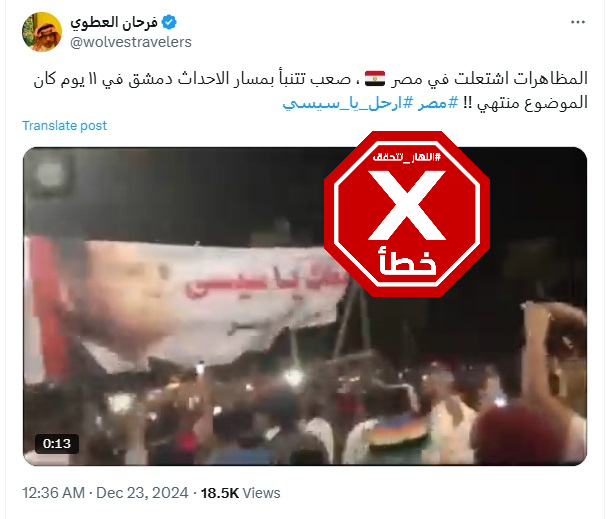The image size is (606, 519).
Task: Click the blurry watermark logo in the video corner
Action: point(49,174)
